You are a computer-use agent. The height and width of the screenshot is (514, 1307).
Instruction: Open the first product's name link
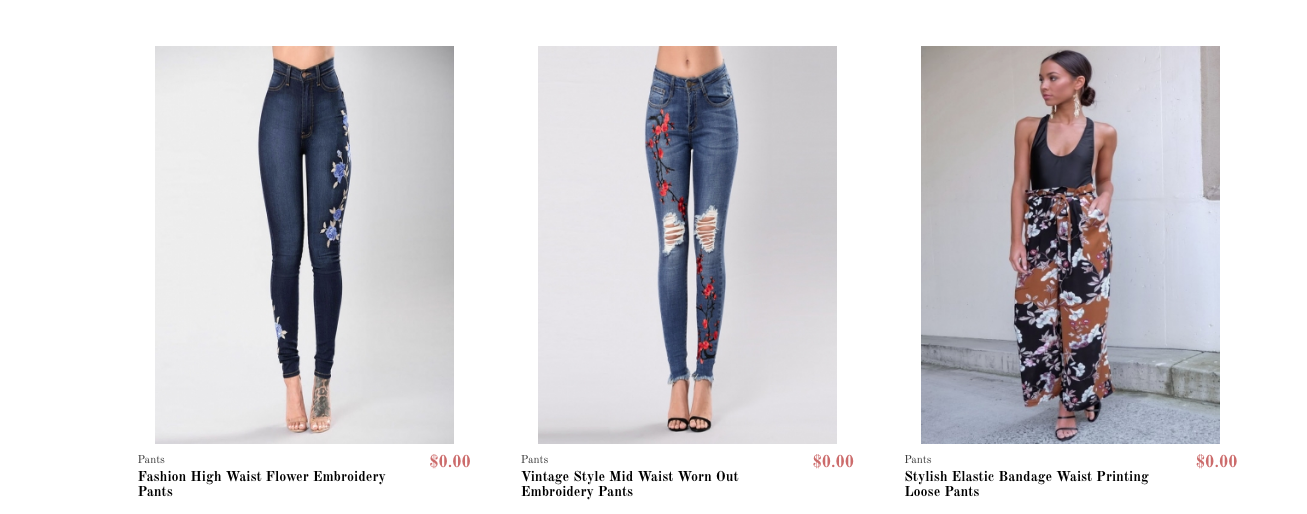261,484
